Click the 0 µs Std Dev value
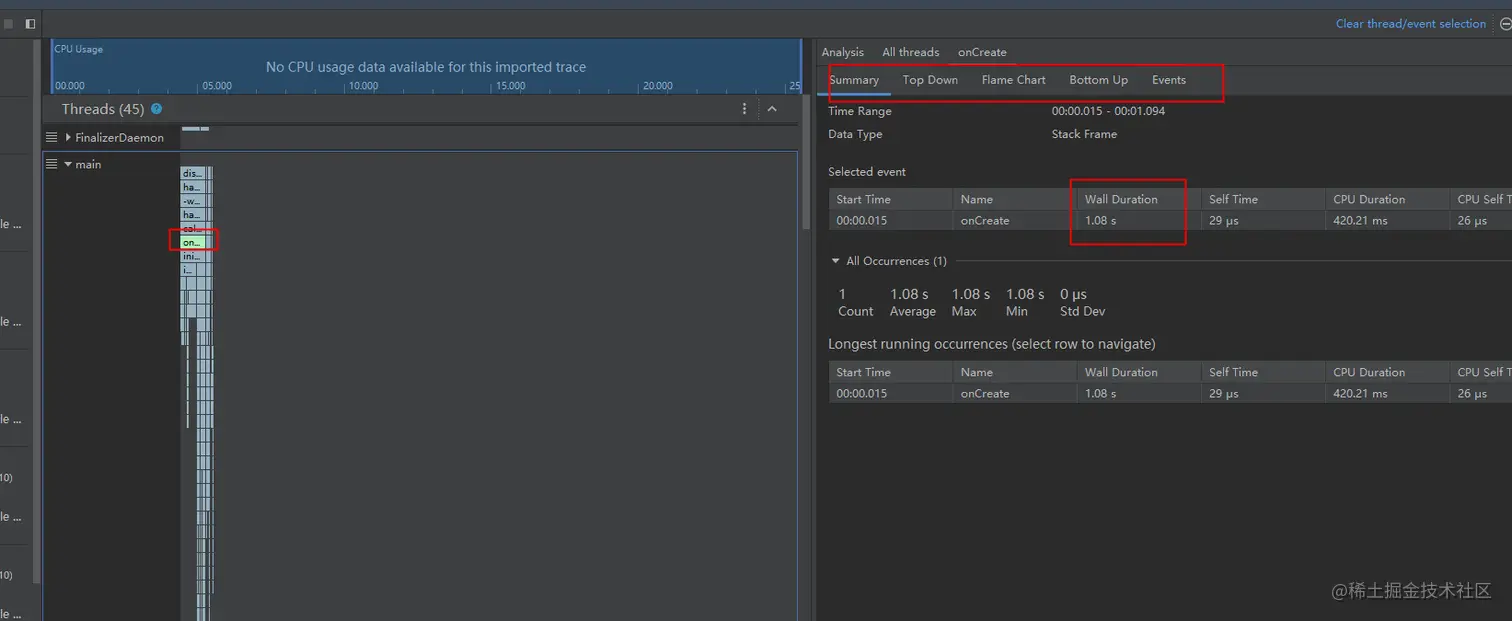 click(x=1073, y=294)
